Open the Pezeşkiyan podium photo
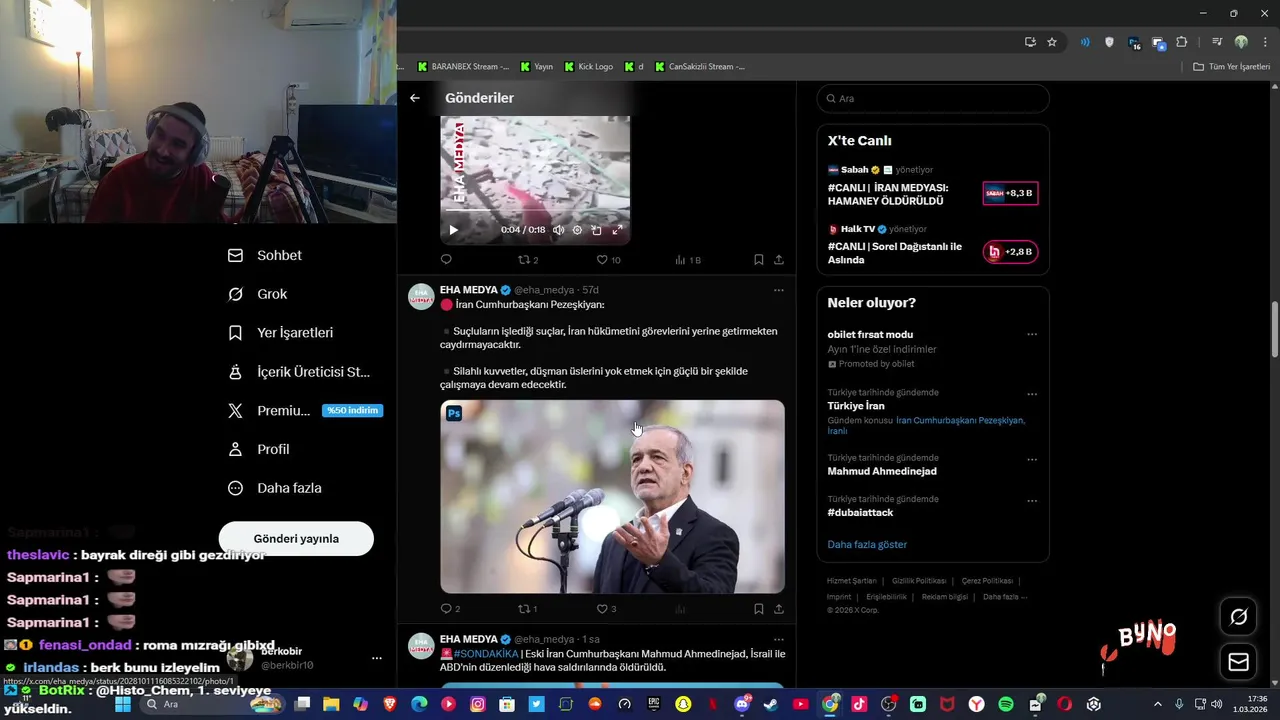The image size is (1280, 720). 612,497
